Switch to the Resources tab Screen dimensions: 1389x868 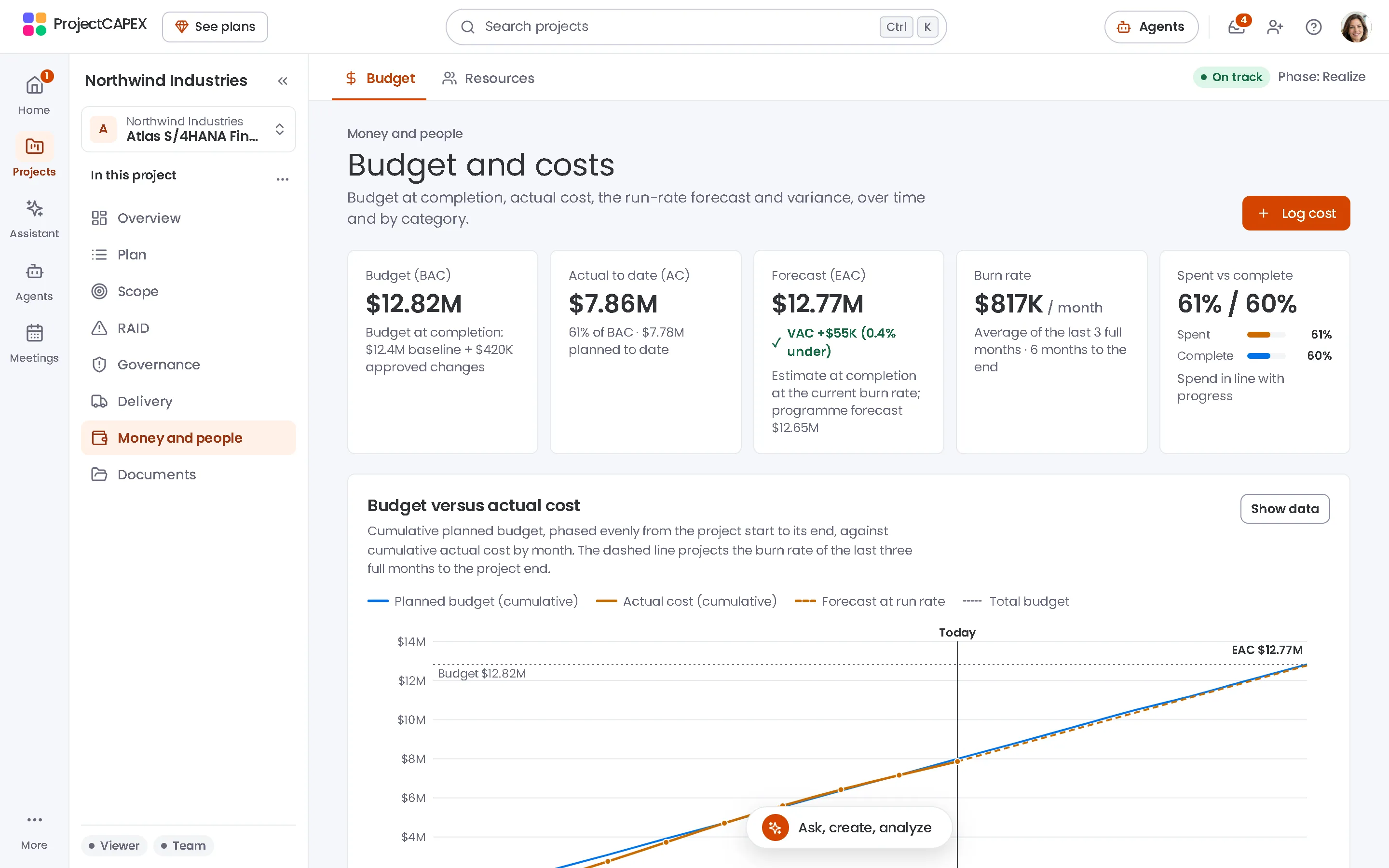click(x=489, y=78)
